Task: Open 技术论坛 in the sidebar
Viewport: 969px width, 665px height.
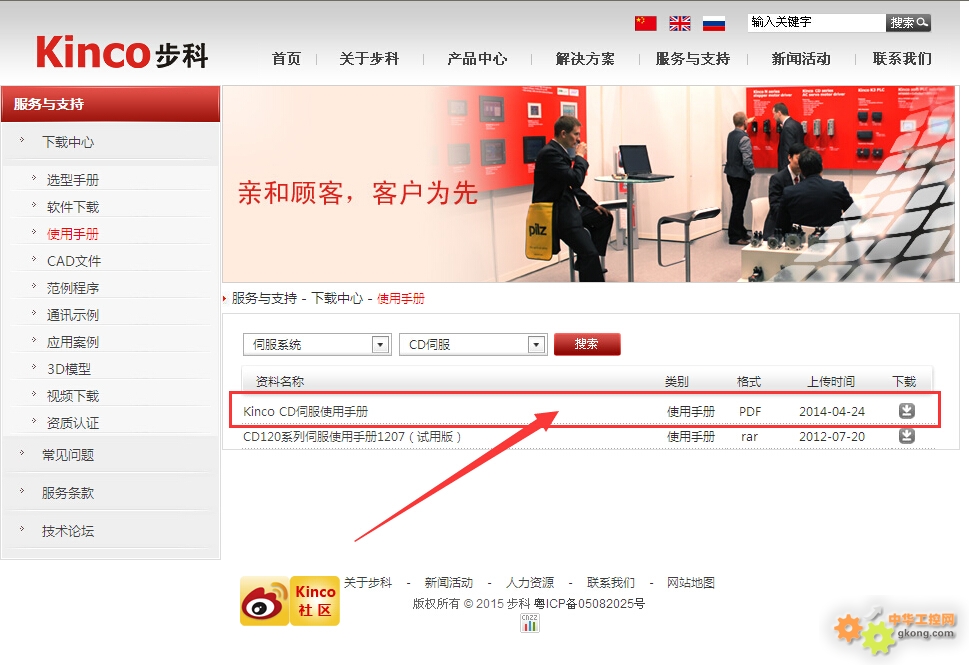Action: [68, 531]
